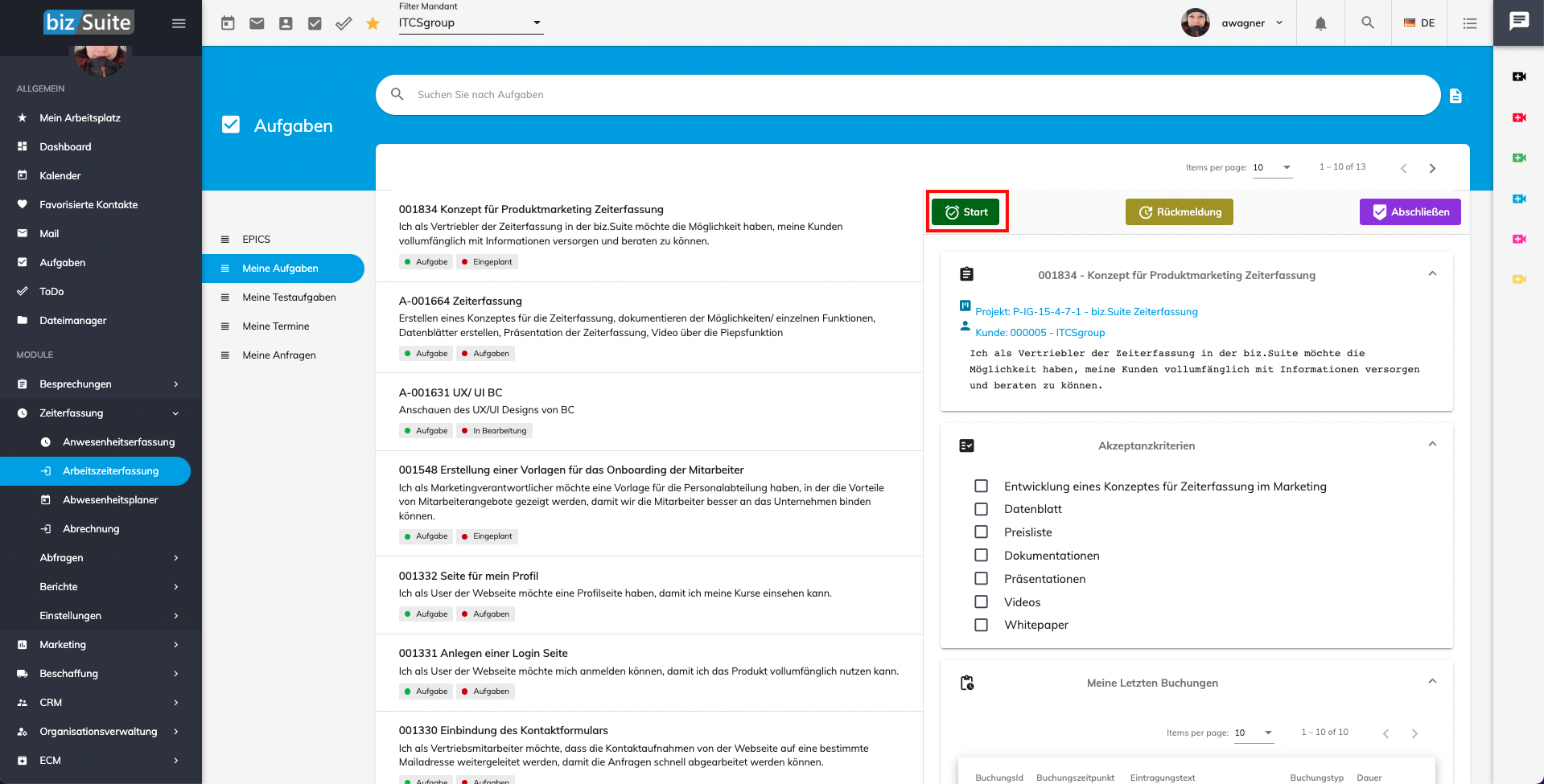Image resolution: width=1544 pixels, height=784 pixels.
Task: Click the purple Abschließen button
Action: (1410, 212)
